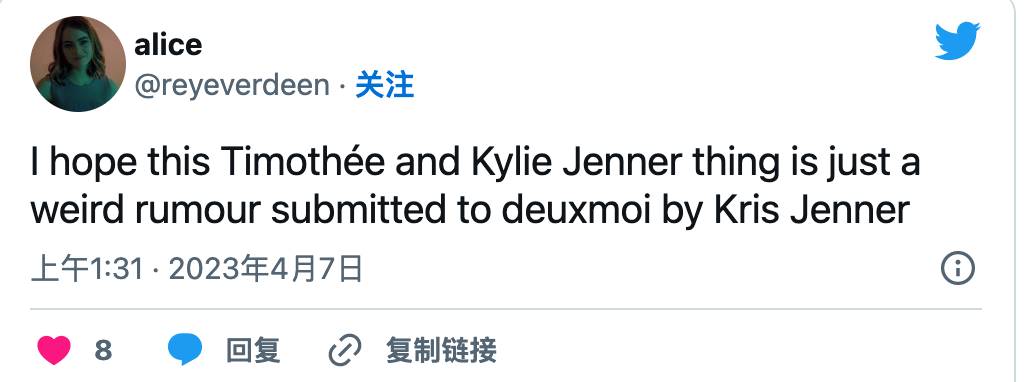This screenshot has height=382, width=1026.
Task: Click the chain link copy icon
Action: coord(344,350)
